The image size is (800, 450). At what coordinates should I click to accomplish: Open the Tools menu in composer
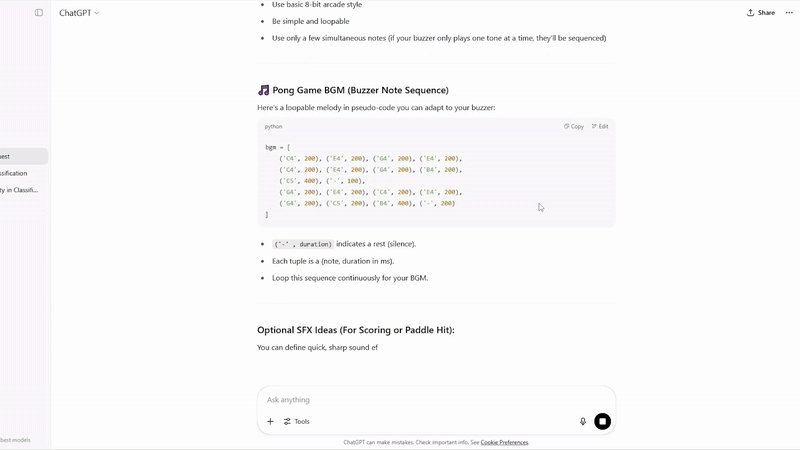(x=297, y=422)
